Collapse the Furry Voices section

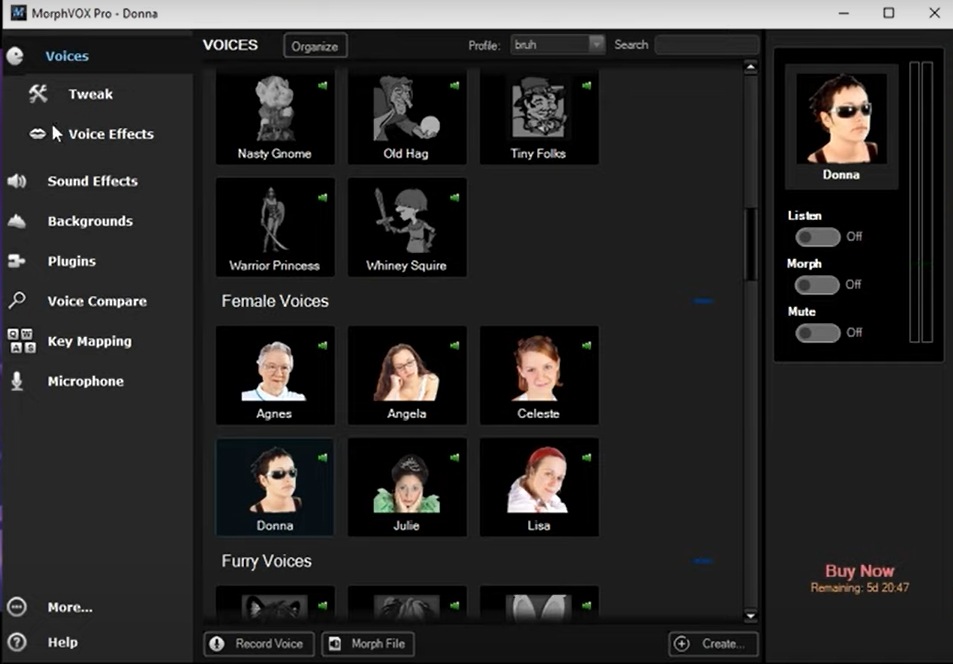(703, 561)
